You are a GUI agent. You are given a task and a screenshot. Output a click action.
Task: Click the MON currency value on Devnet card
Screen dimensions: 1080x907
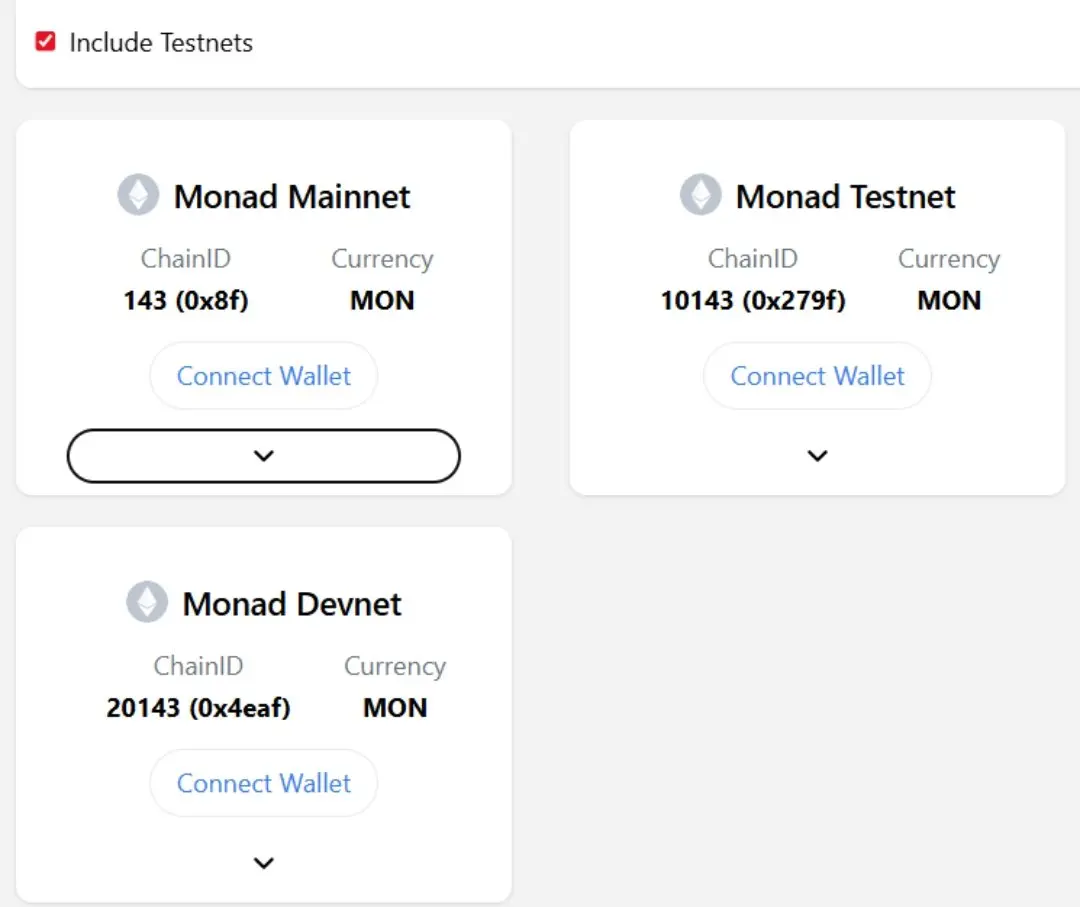coord(395,708)
